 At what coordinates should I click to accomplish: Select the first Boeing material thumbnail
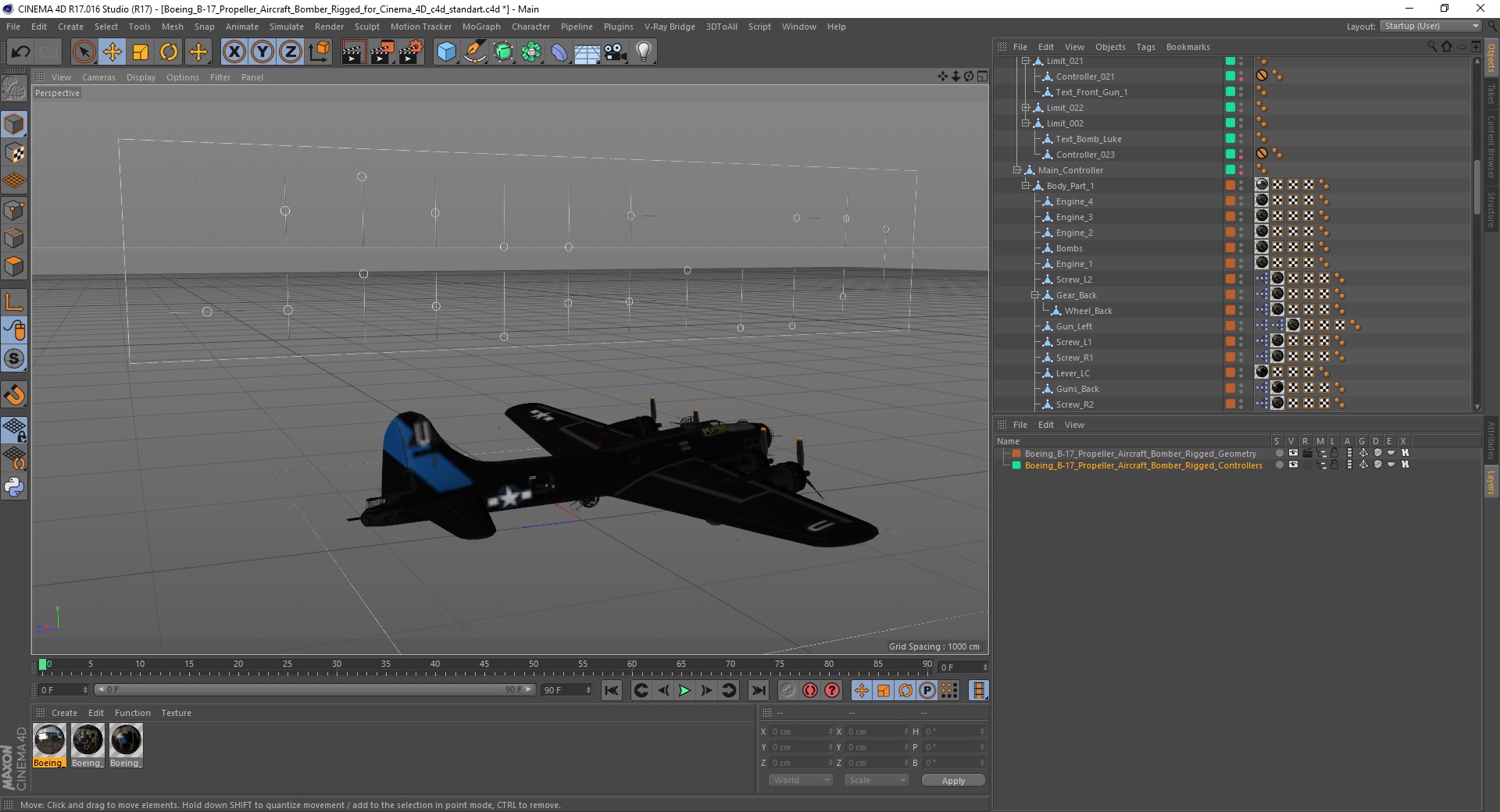(x=49, y=740)
